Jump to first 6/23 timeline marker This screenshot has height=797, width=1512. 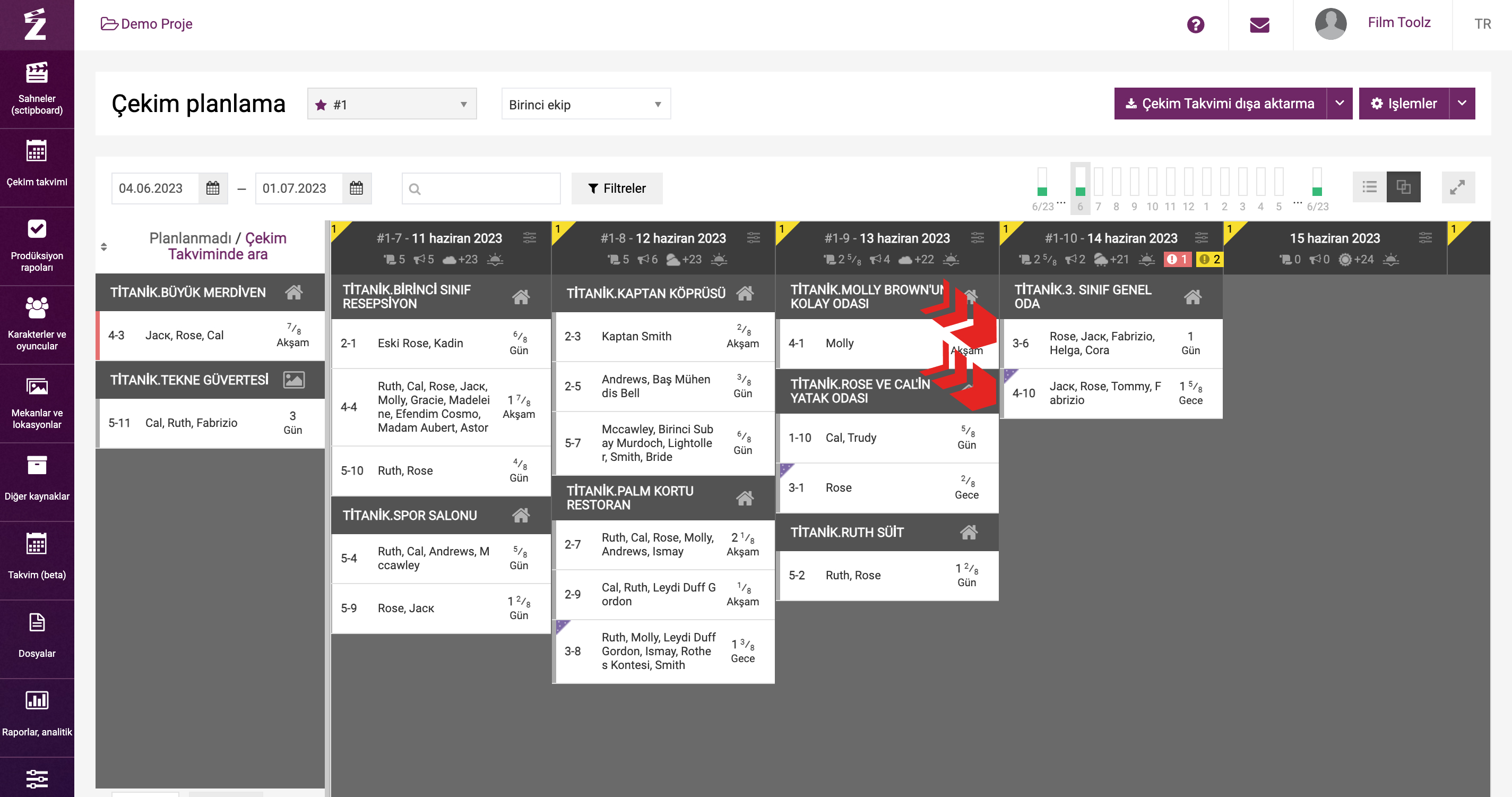(1042, 188)
